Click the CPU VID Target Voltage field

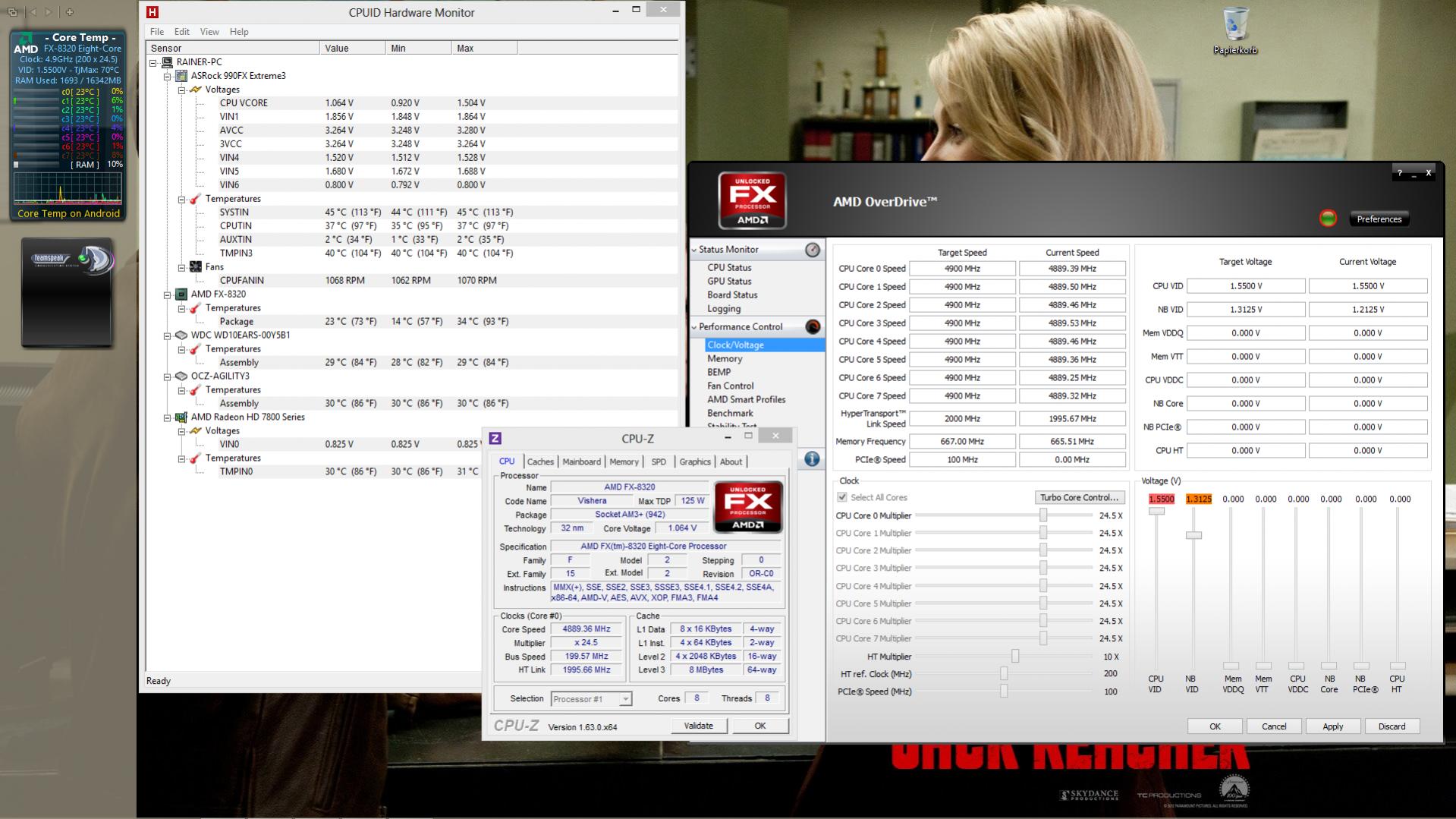pyautogui.click(x=1246, y=286)
